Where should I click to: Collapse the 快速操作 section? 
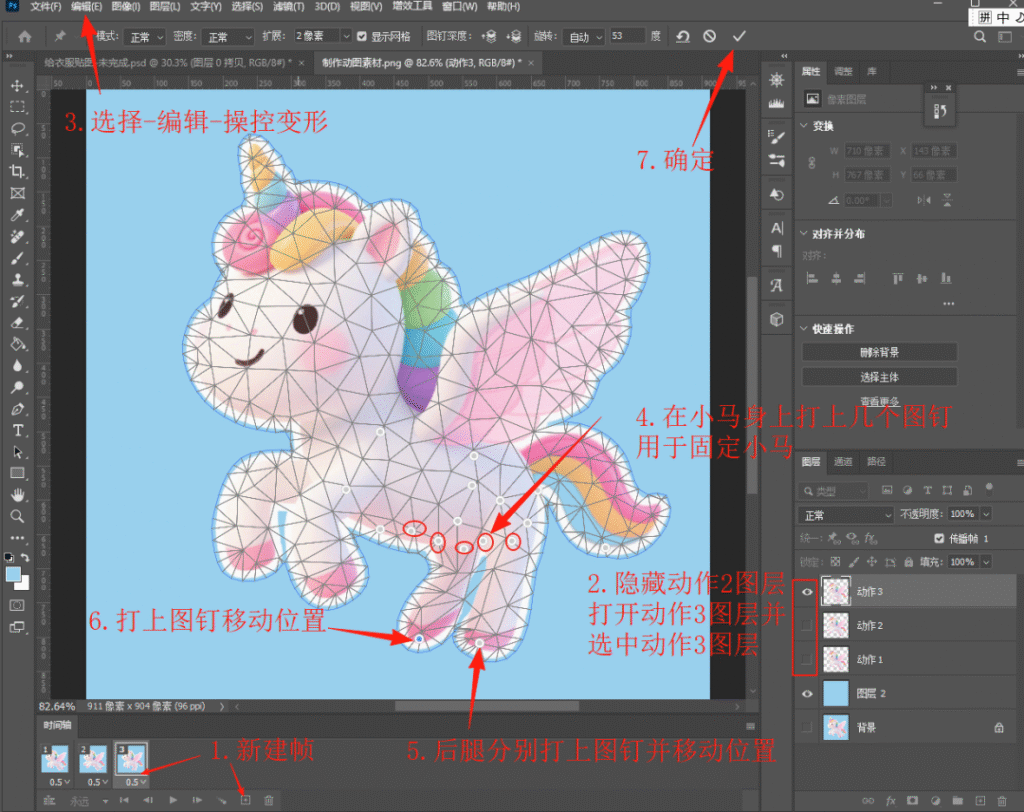click(x=804, y=329)
